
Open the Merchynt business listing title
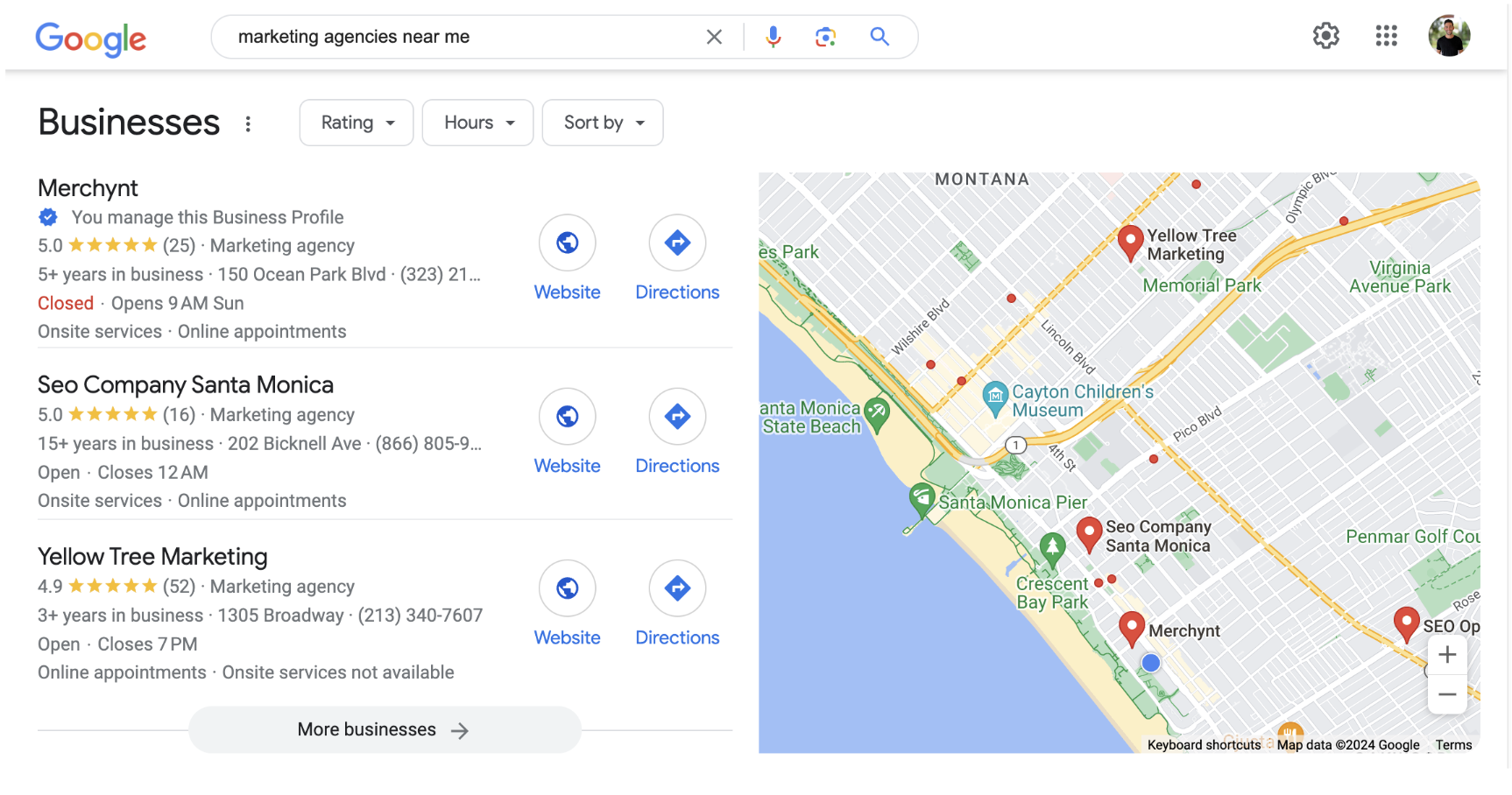click(88, 188)
